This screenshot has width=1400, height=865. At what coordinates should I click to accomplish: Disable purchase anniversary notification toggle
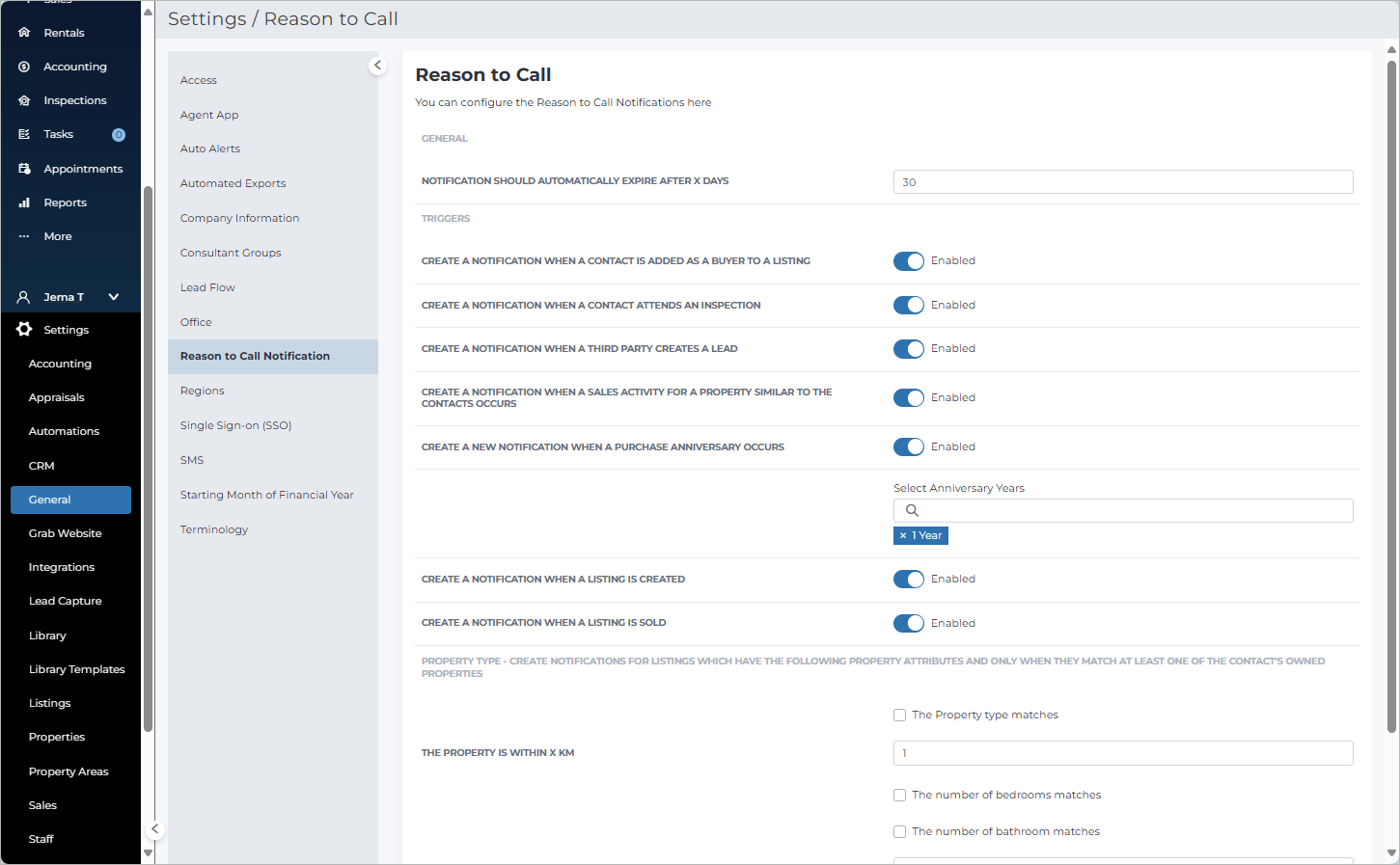pos(909,446)
